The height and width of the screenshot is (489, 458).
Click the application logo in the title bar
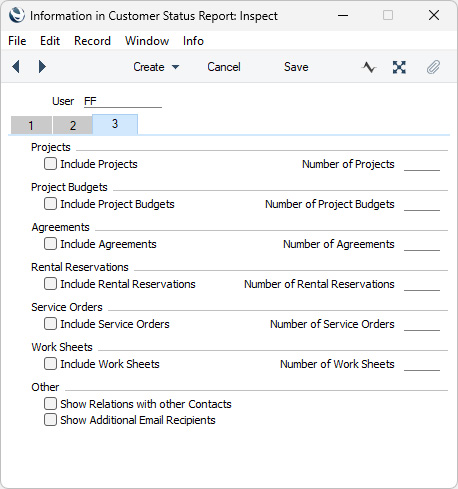(x=17, y=15)
